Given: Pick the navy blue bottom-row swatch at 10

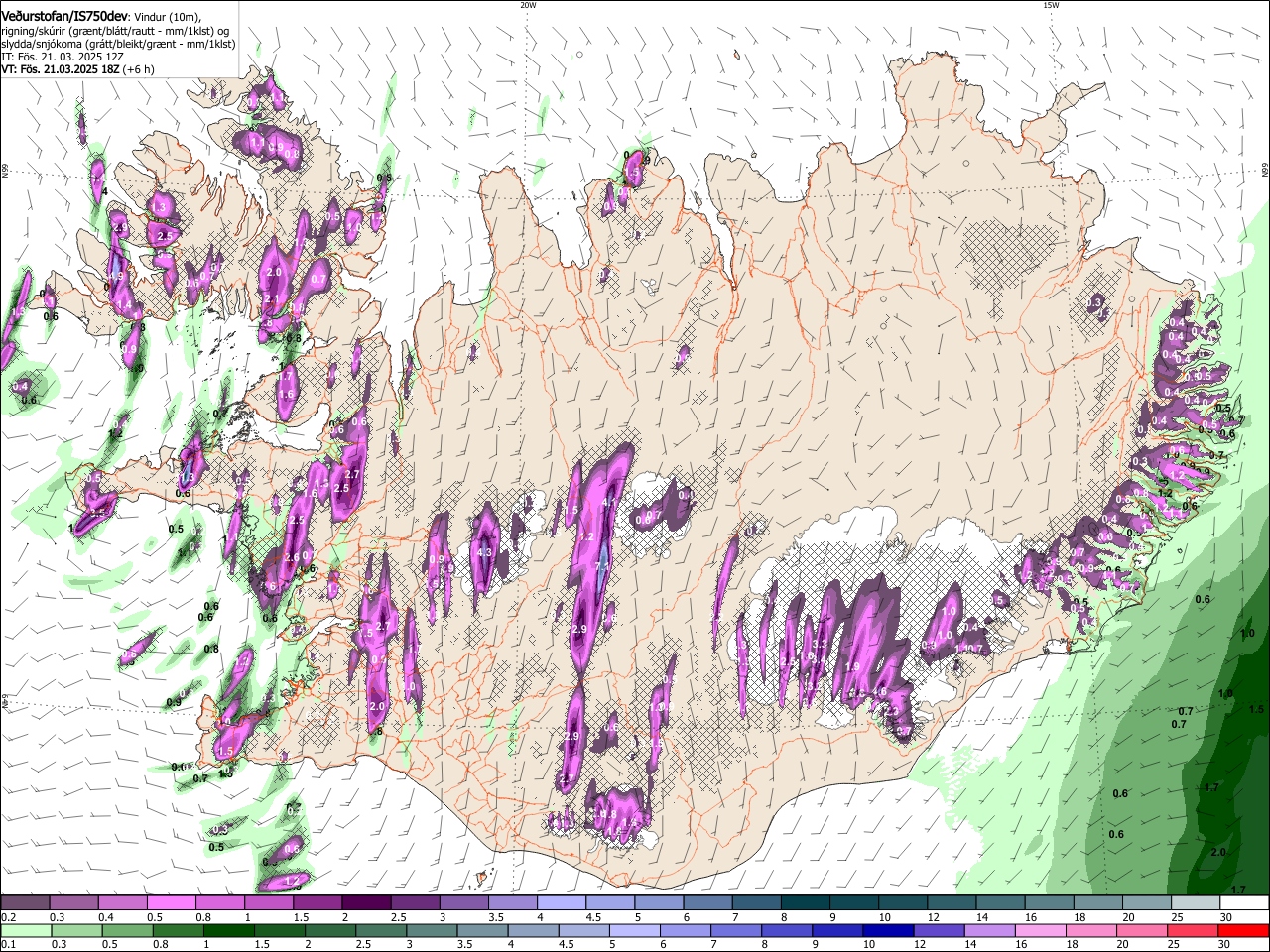Looking at the screenshot, I should [x=887, y=931].
